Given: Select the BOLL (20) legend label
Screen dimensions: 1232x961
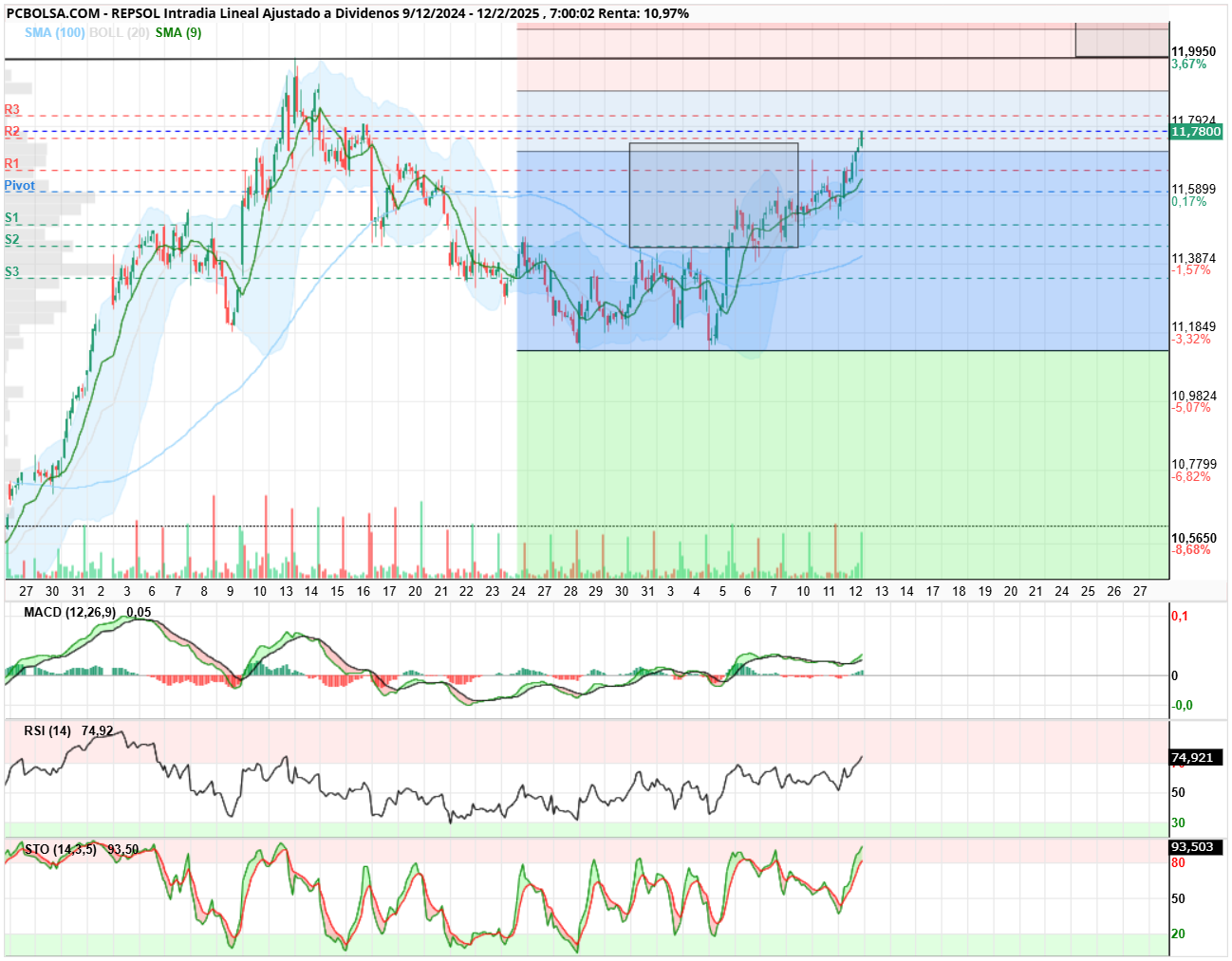Looking at the screenshot, I should 119,32.
